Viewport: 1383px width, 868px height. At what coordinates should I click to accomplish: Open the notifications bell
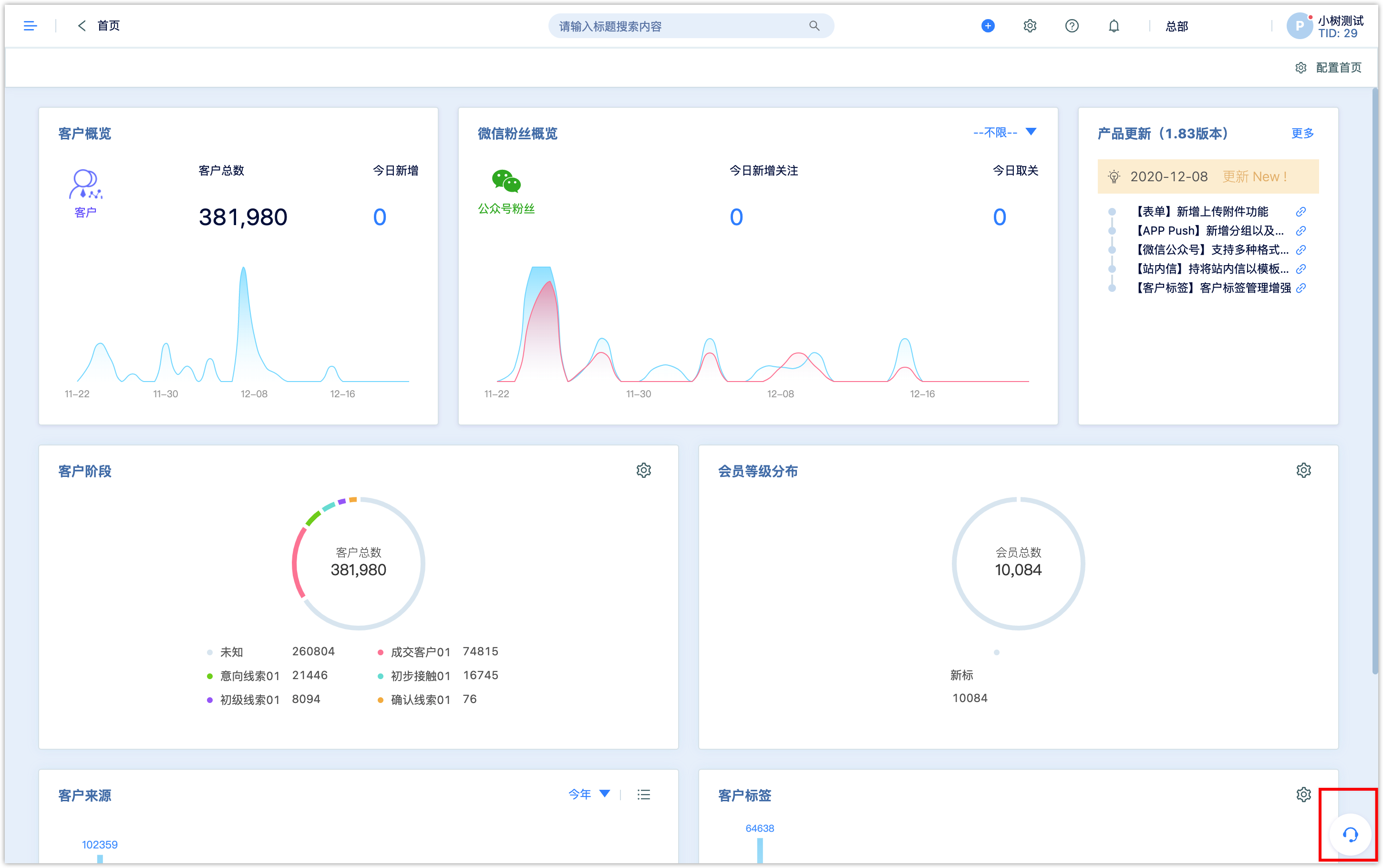click(1113, 26)
